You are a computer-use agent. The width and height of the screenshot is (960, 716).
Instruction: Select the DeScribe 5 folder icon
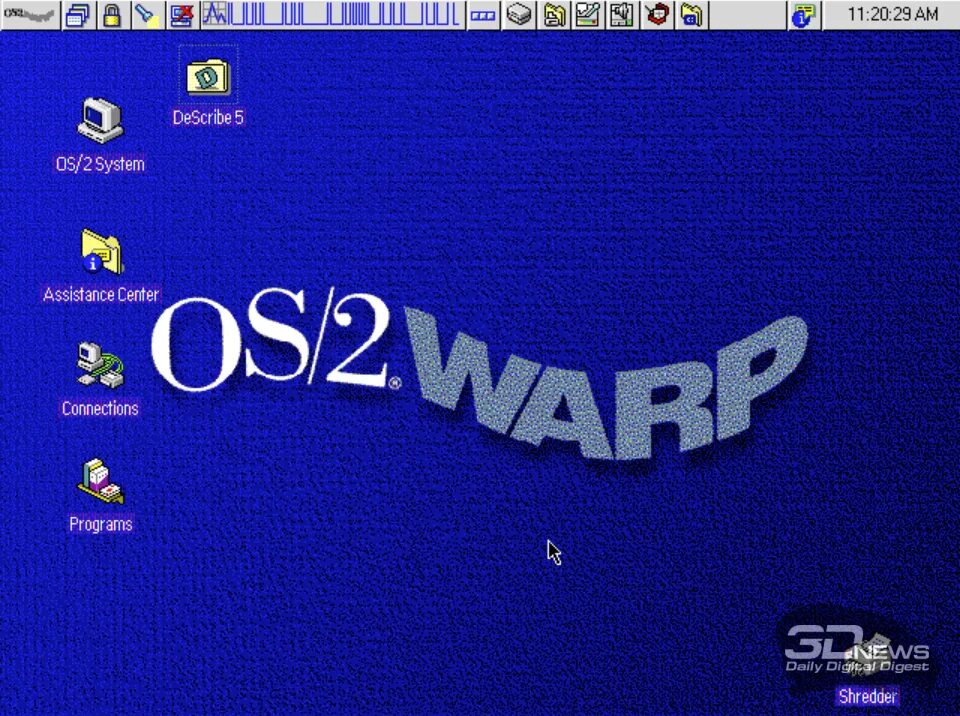[x=208, y=76]
